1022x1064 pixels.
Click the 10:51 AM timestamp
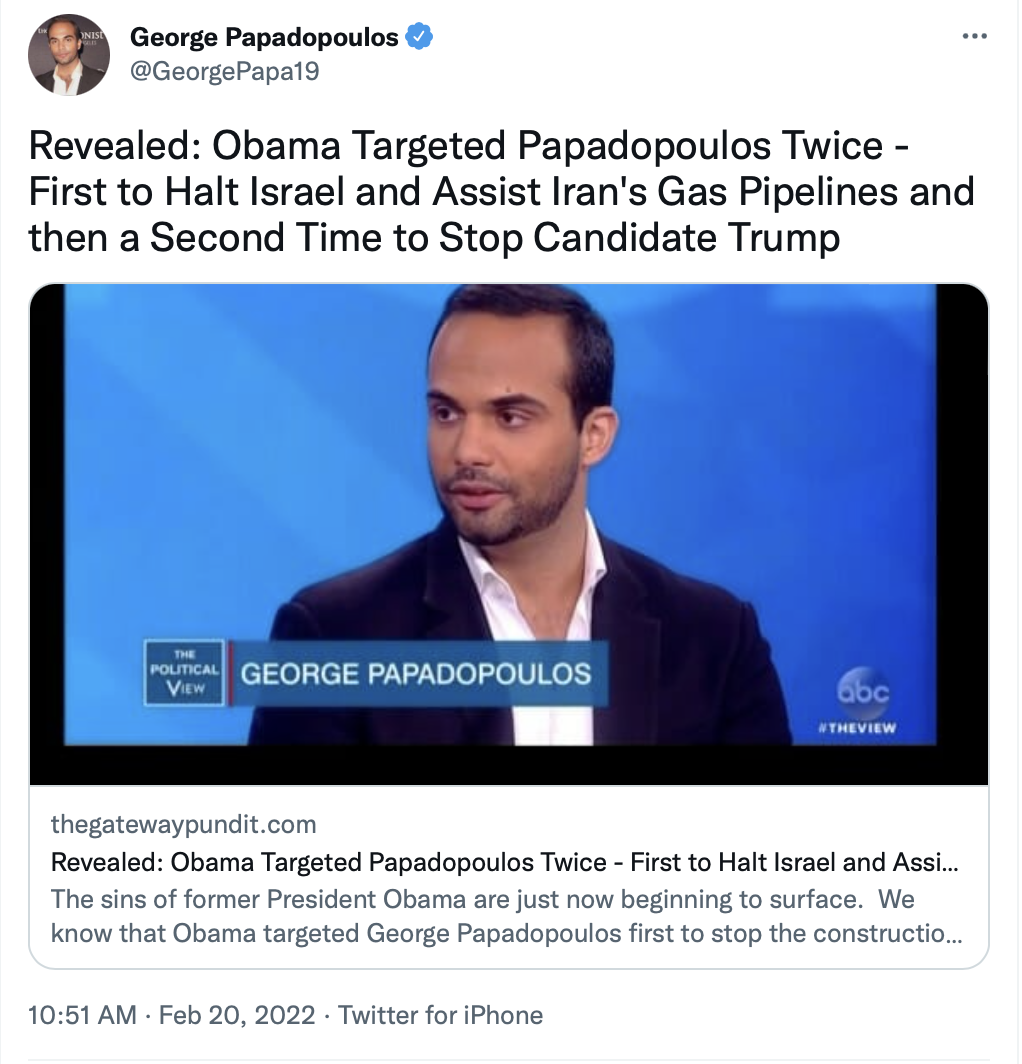point(82,1015)
